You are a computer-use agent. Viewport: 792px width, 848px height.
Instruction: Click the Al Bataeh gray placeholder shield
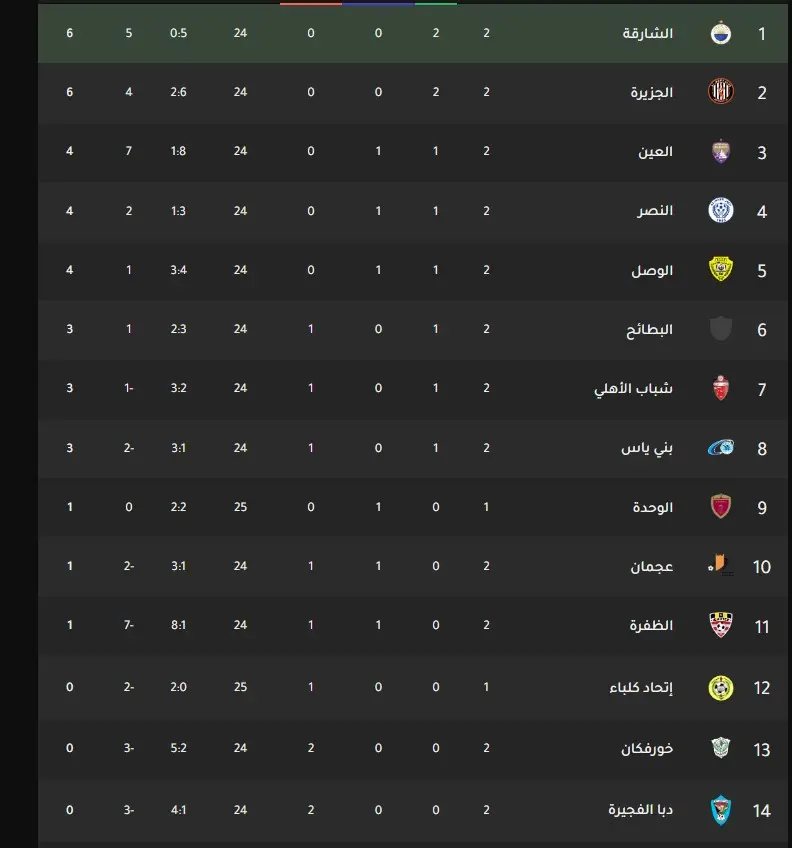pos(721,329)
